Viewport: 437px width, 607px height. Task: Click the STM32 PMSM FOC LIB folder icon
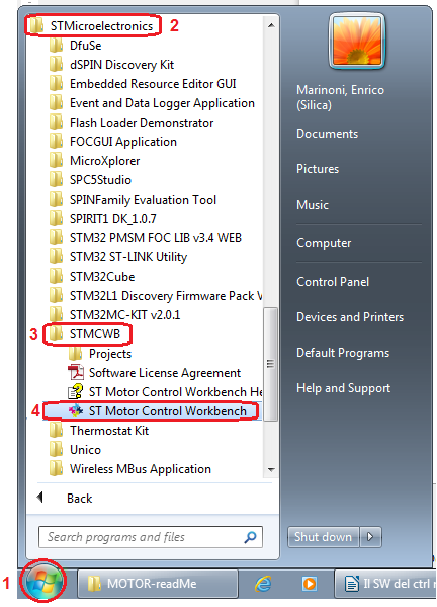pos(57,238)
